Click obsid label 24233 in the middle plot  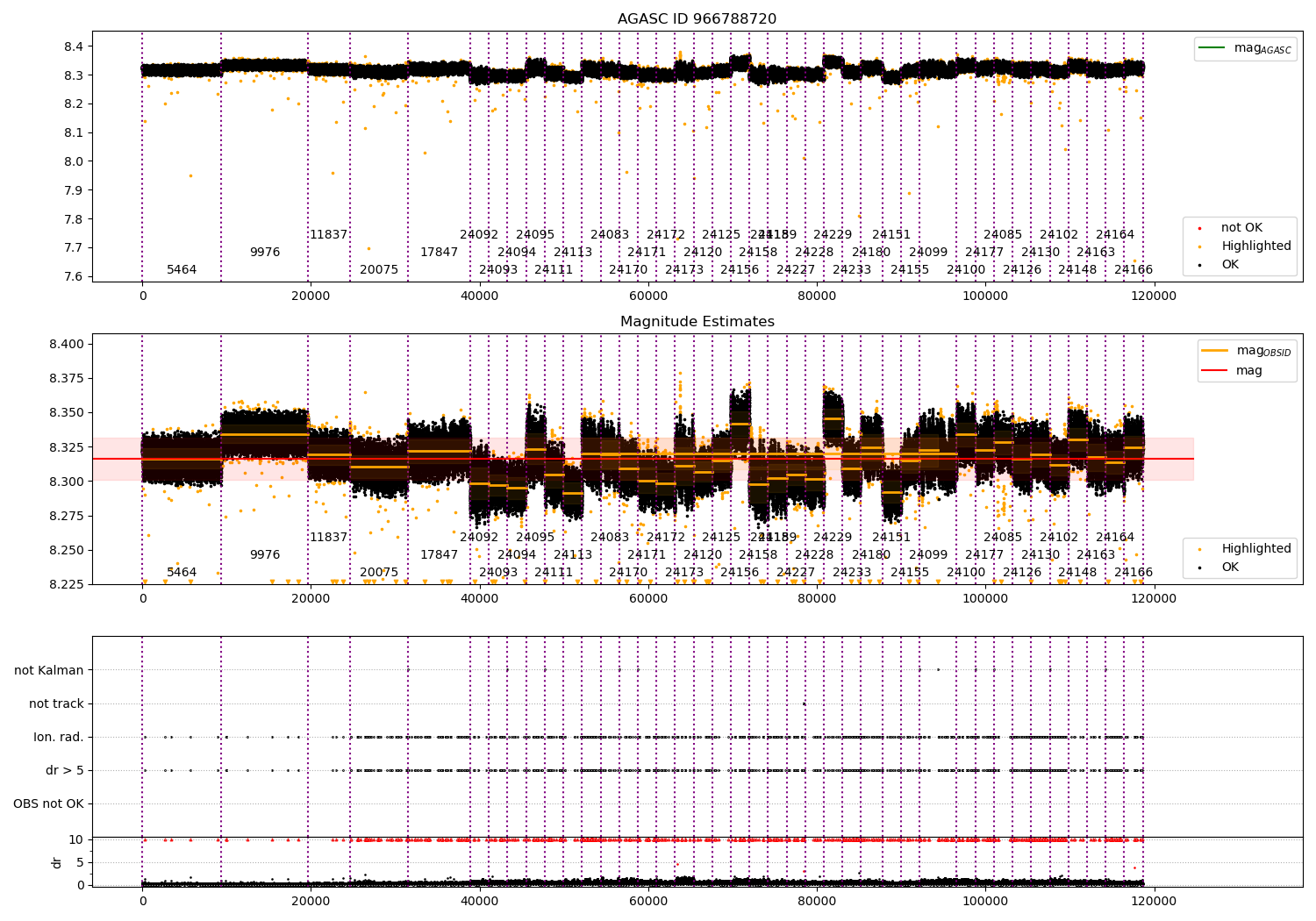(x=852, y=572)
